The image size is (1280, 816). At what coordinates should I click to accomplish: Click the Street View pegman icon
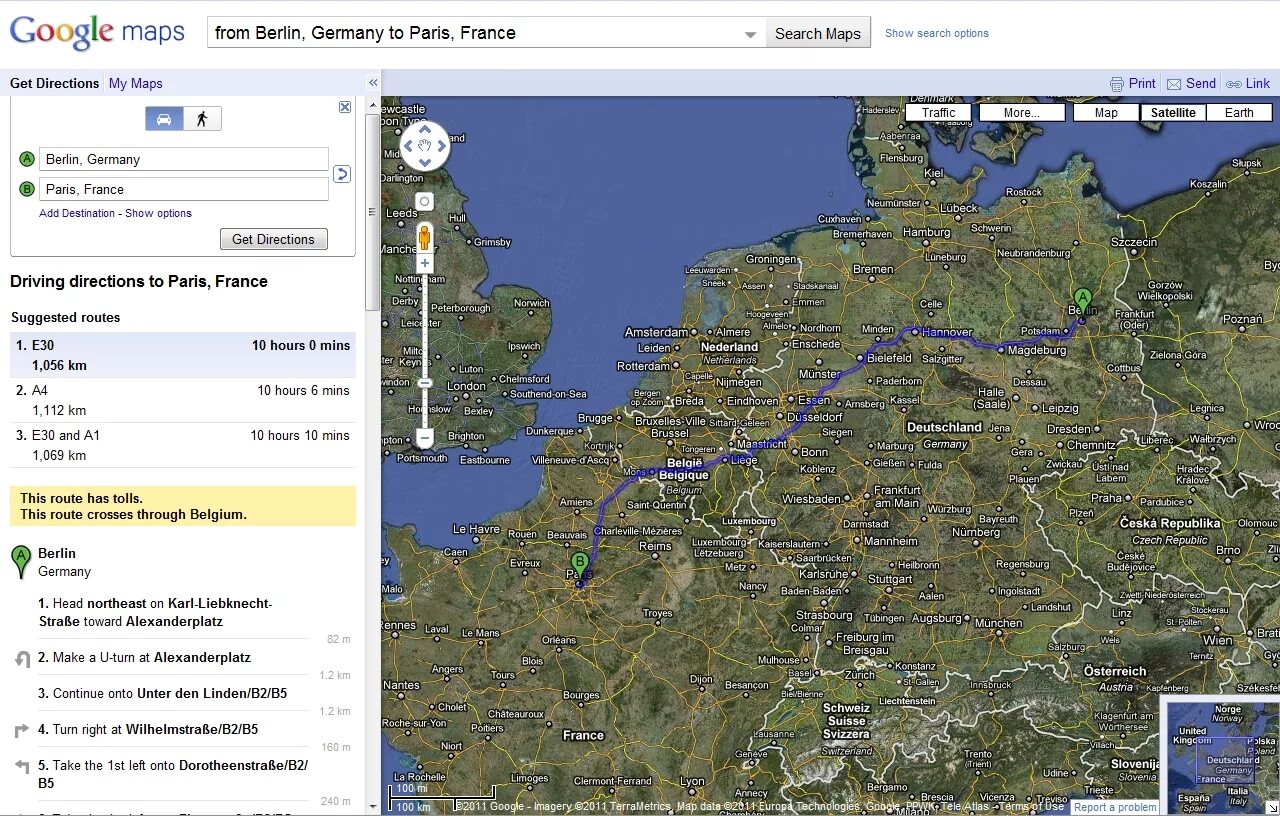[424, 237]
